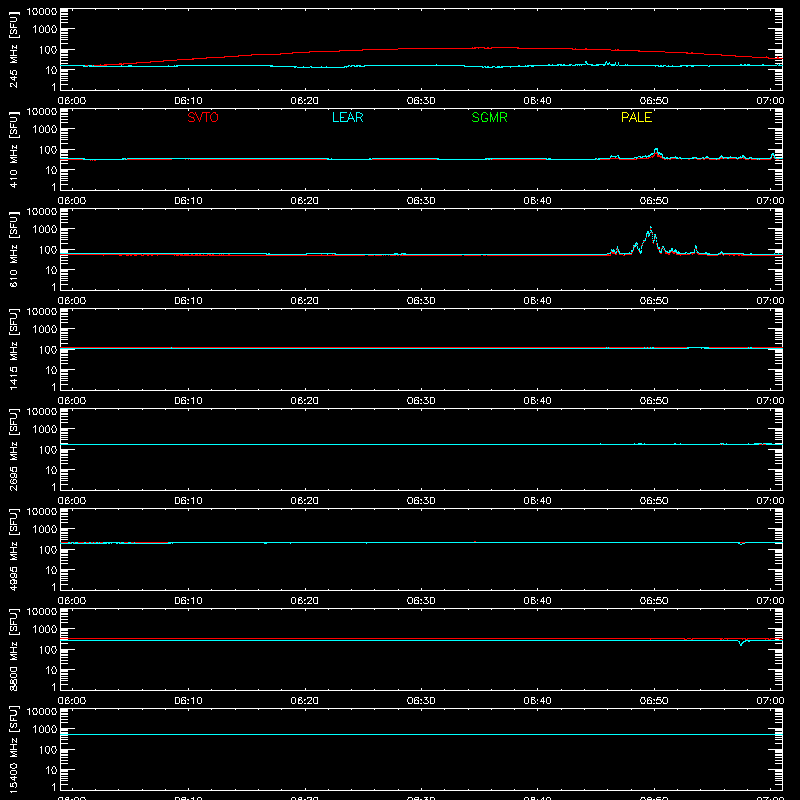The width and height of the screenshot is (800, 800).
Task: Select the '15400 MHz [SFU]' axis title
Action: point(13,749)
